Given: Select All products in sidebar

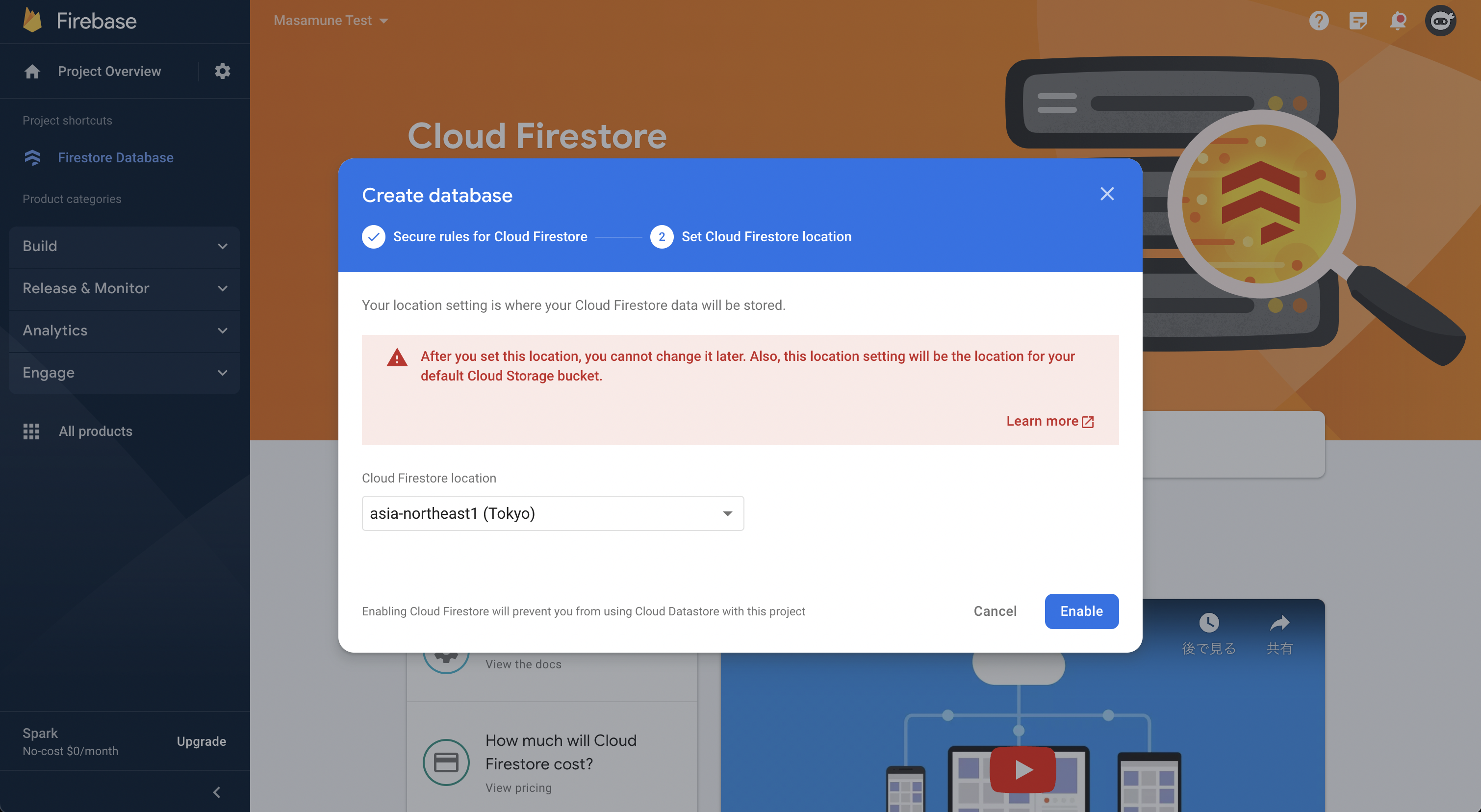Looking at the screenshot, I should pyautogui.click(x=96, y=431).
